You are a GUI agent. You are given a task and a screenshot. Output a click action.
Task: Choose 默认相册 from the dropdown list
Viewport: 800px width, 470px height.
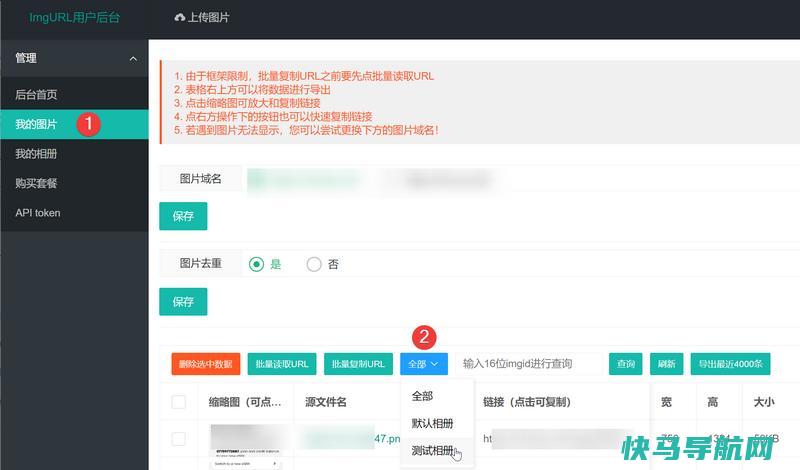click(x=437, y=423)
